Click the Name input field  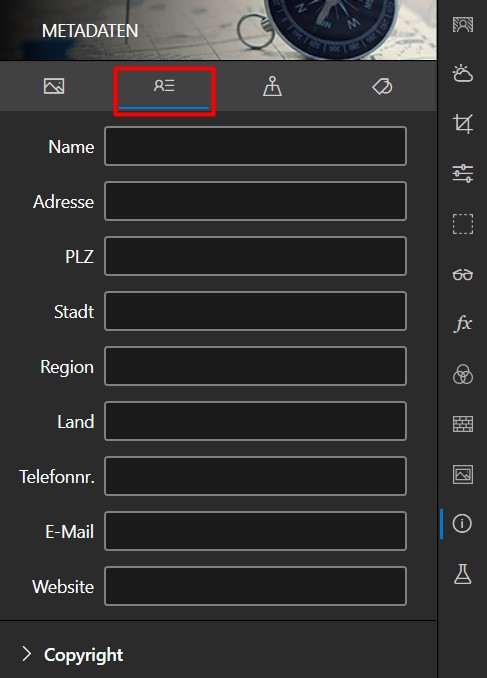[x=255, y=146]
